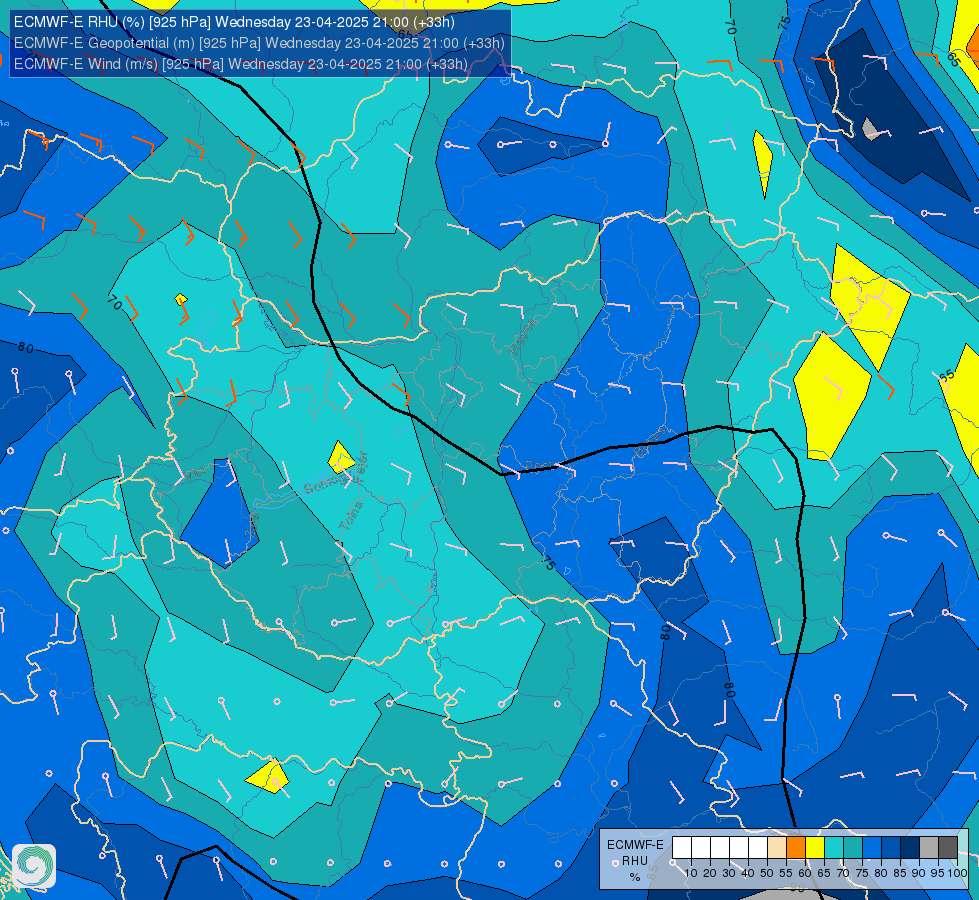This screenshot has height=900, width=979.
Task: Click the '55' tick value in legend
Action: 786,873
